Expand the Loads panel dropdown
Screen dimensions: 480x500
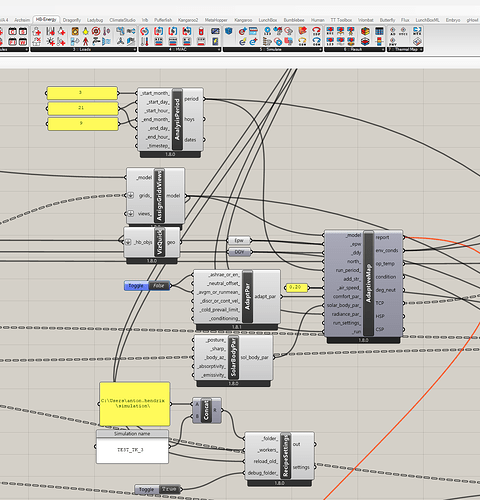pos(134,49)
